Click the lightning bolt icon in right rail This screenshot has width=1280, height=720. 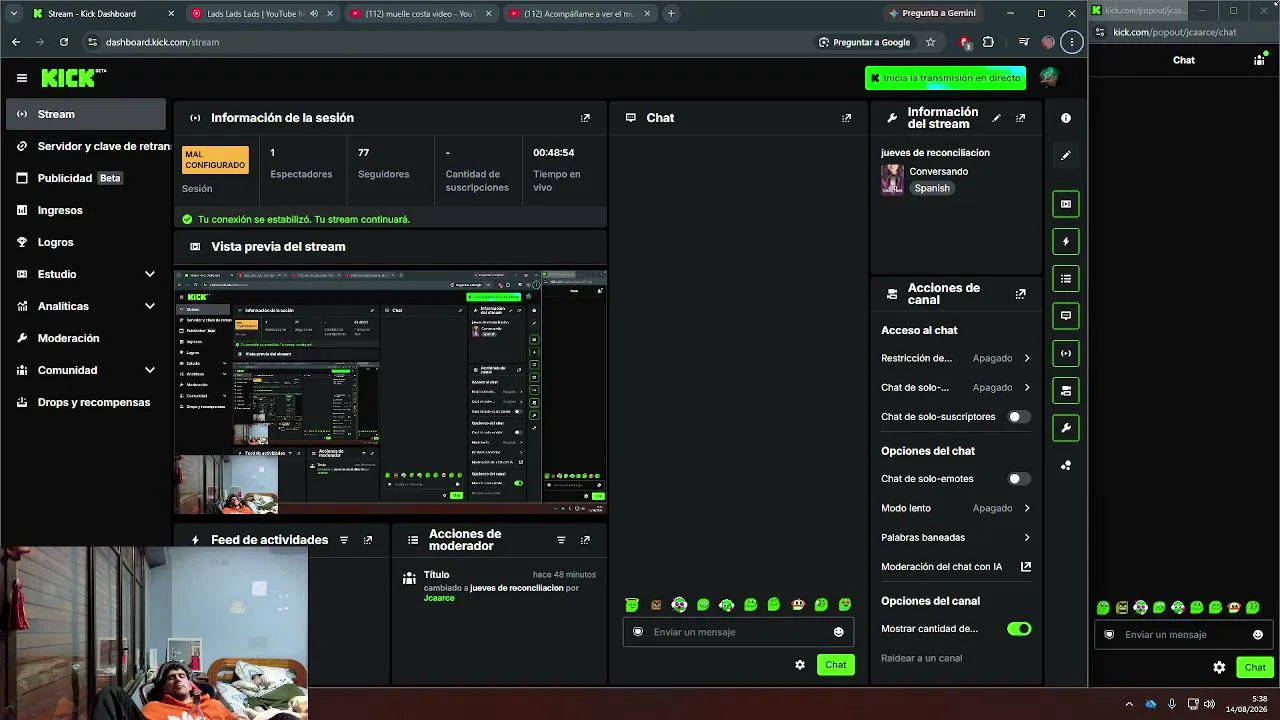pyautogui.click(x=1066, y=241)
